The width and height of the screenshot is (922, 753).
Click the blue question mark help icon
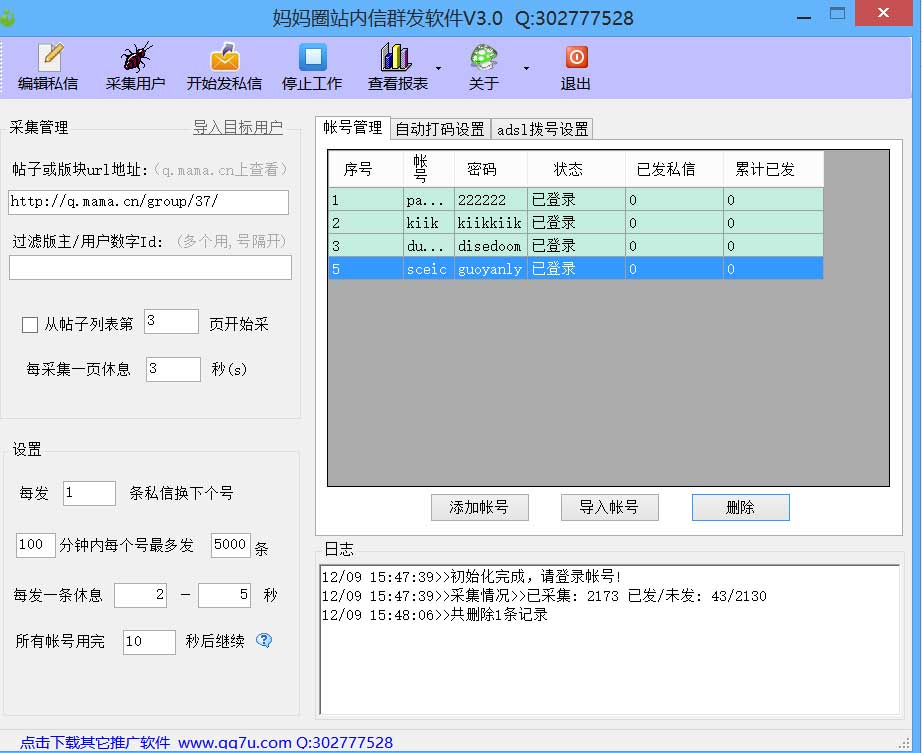click(263, 642)
